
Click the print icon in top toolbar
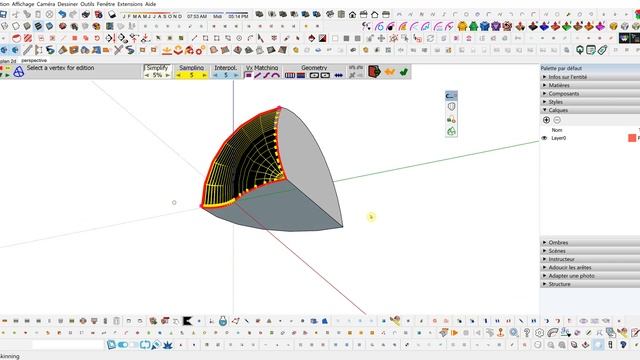point(85,15)
